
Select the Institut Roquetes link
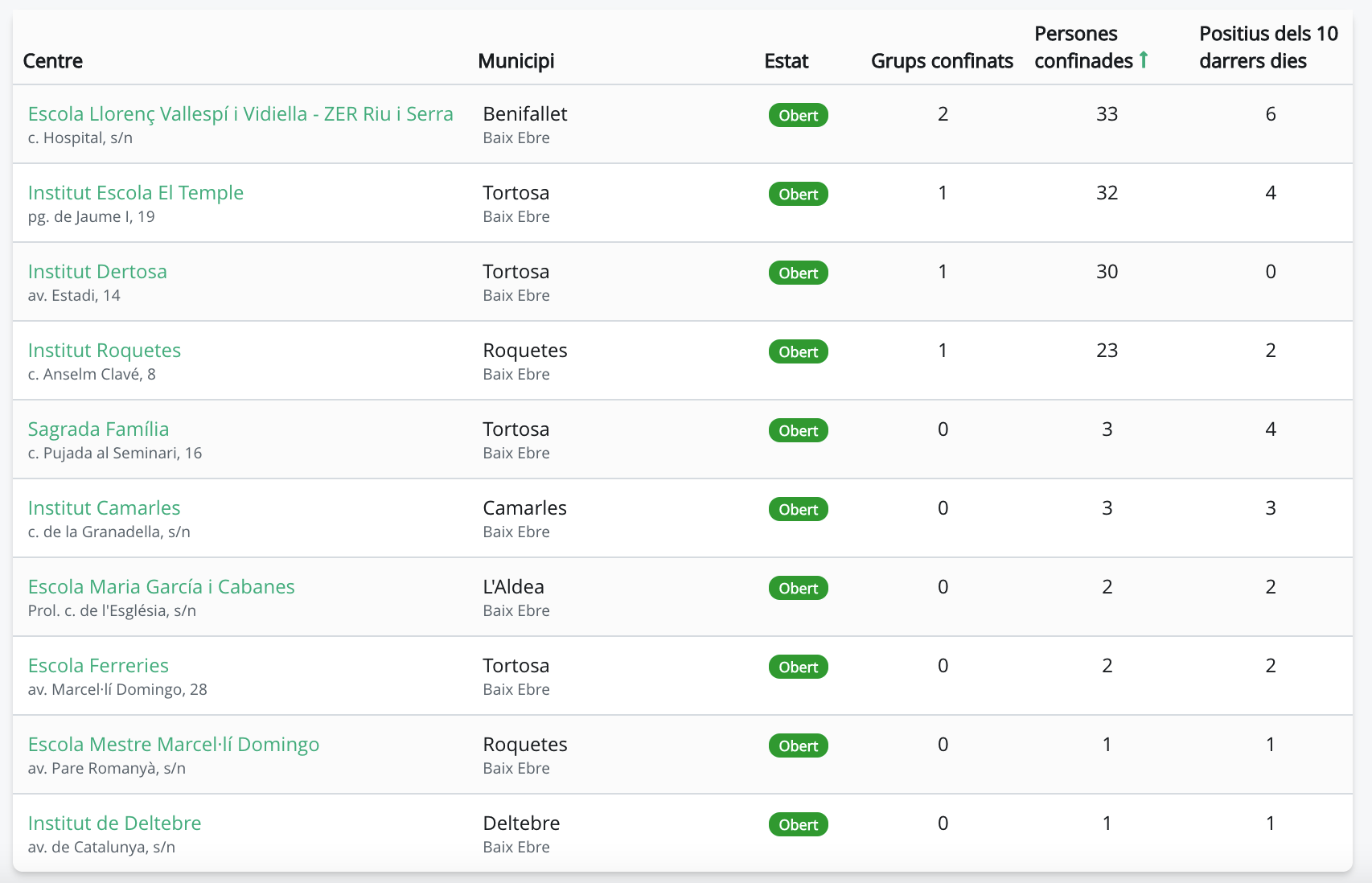point(105,351)
